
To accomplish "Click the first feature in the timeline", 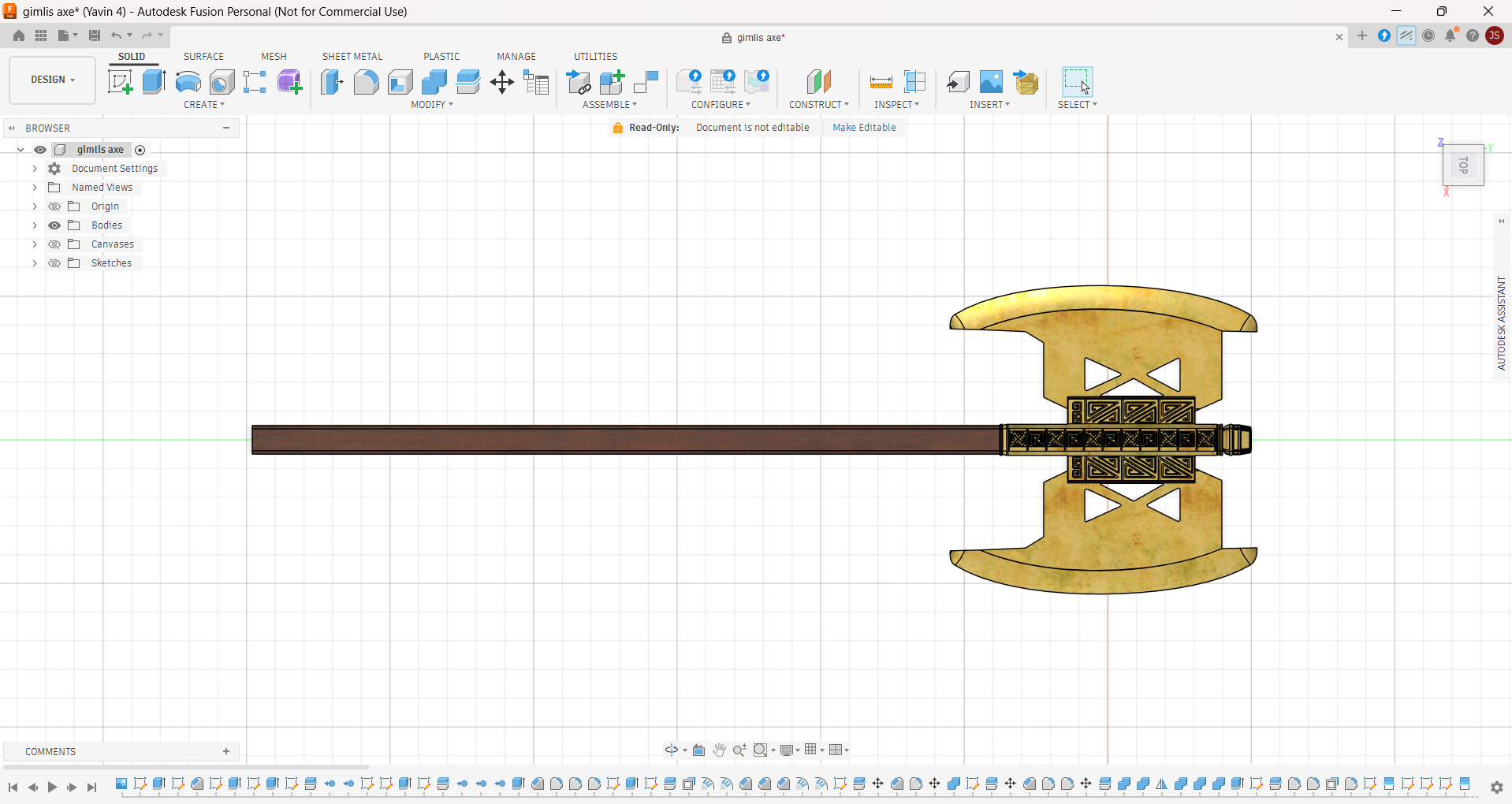I will click(x=121, y=784).
